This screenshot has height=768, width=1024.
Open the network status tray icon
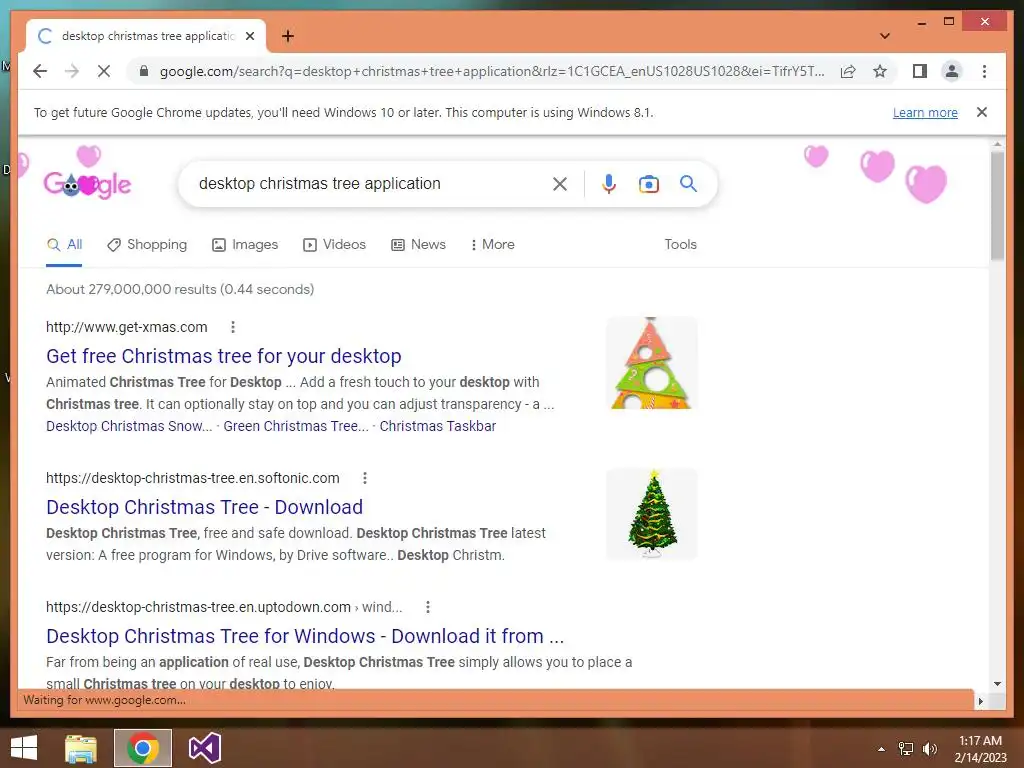click(906, 749)
